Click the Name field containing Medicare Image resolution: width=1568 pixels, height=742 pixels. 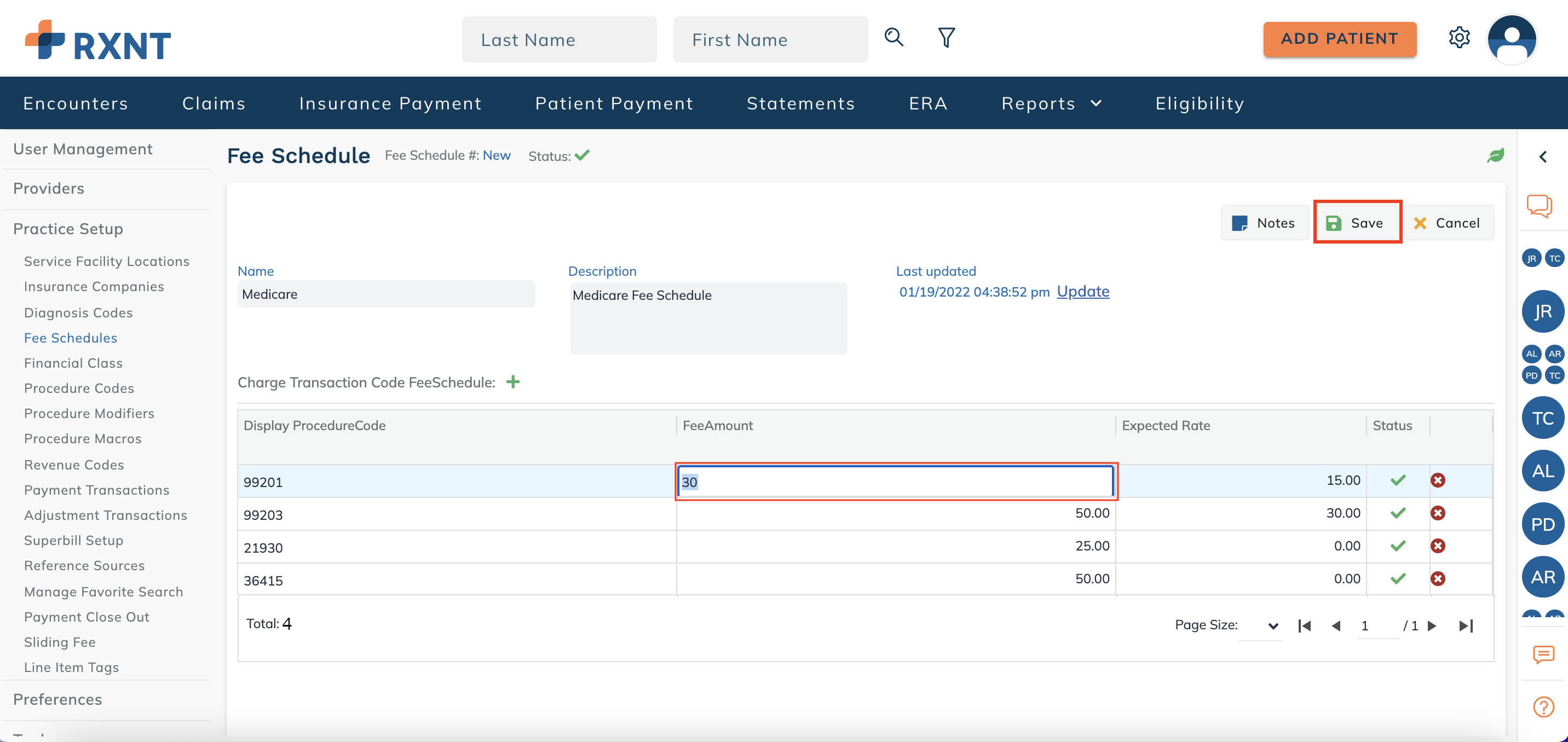coord(386,294)
